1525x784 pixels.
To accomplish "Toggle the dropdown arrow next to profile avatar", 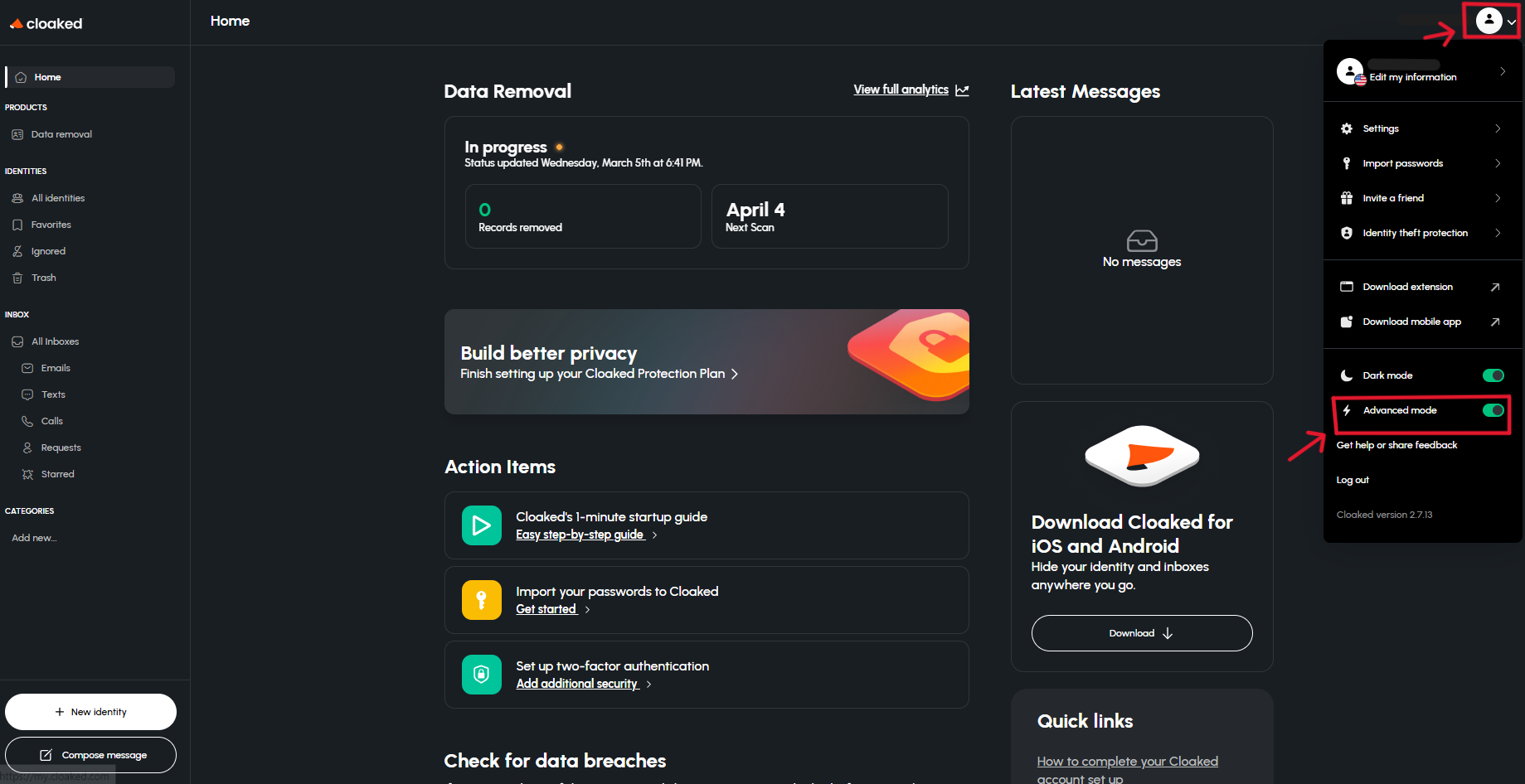I will 1512,22.
